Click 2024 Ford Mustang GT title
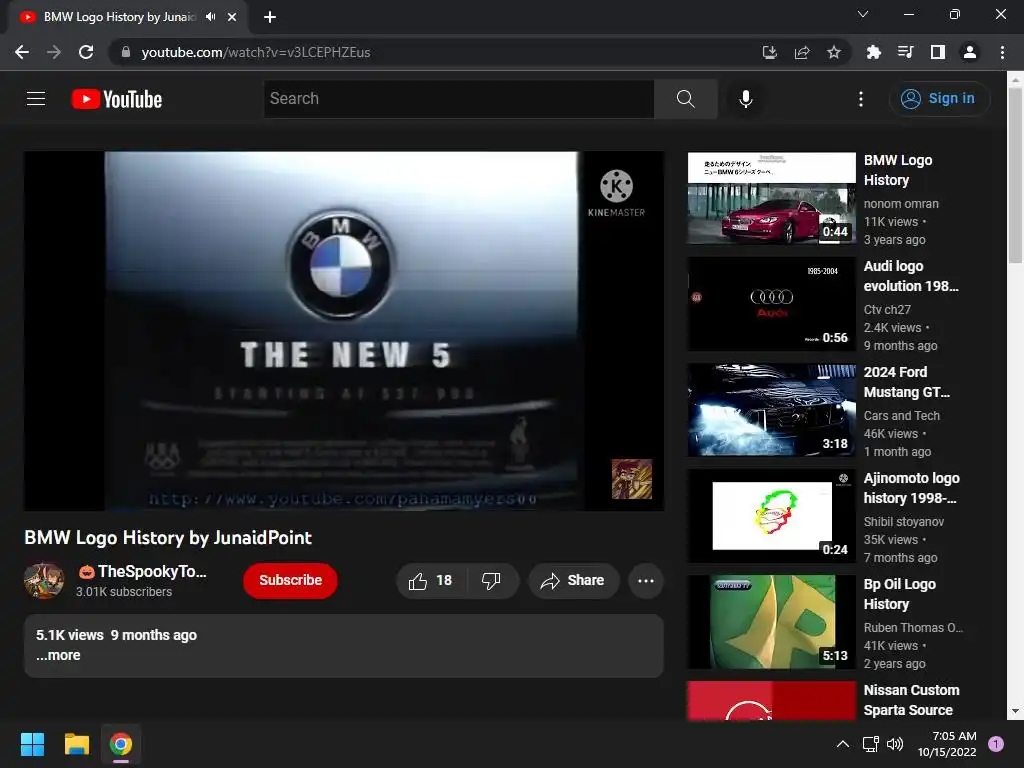 (x=907, y=382)
